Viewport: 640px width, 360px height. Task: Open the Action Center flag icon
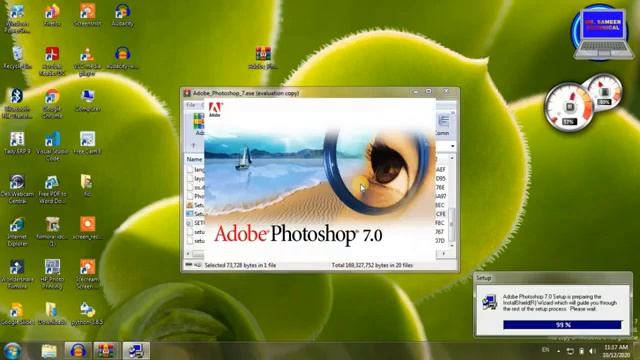click(x=570, y=351)
